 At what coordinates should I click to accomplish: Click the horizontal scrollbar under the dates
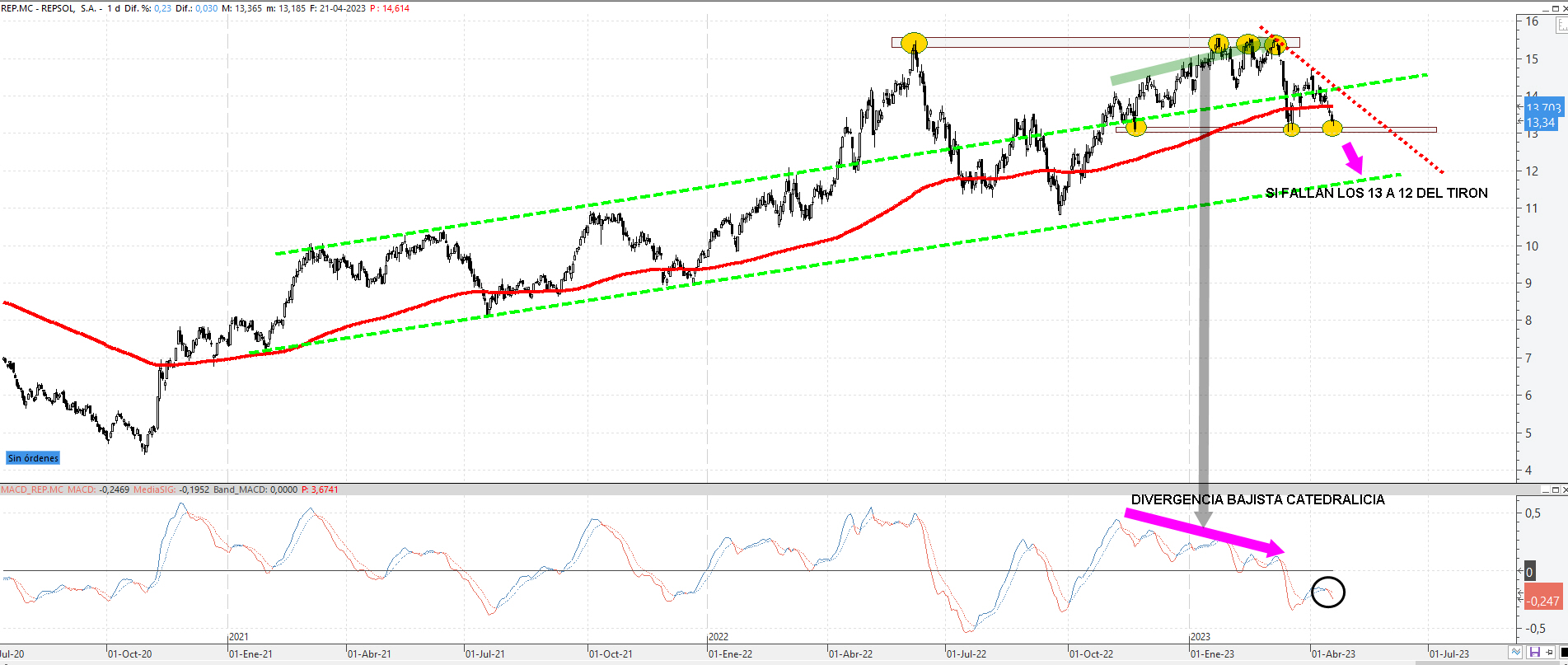pos(742,662)
